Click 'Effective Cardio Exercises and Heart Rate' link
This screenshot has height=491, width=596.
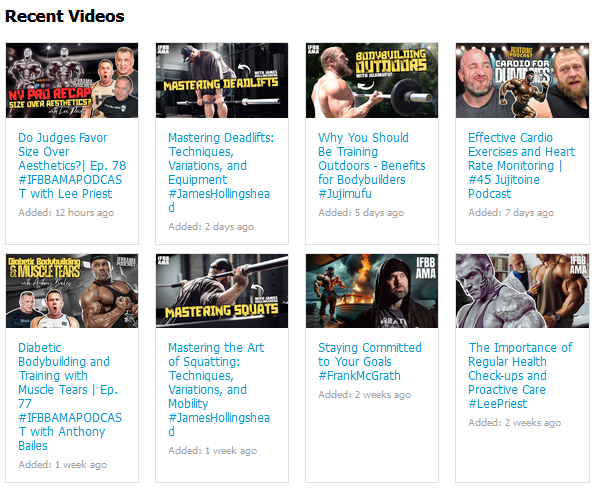point(521,165)
